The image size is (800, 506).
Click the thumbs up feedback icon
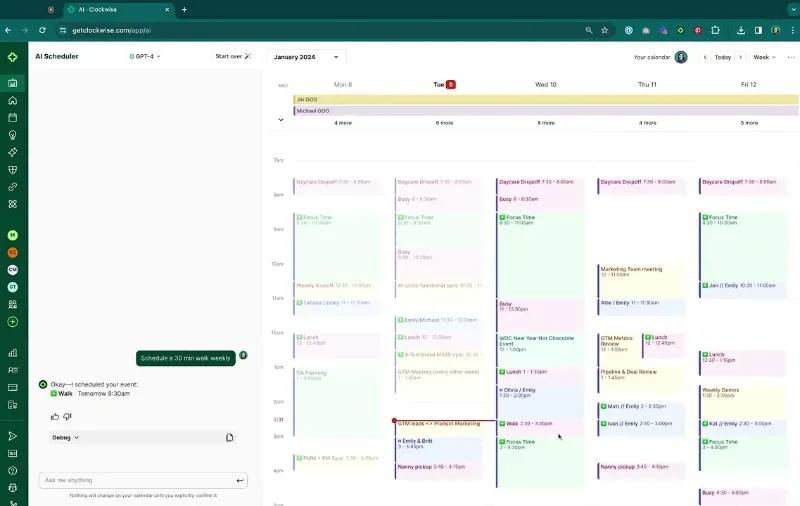coord(55,416)
